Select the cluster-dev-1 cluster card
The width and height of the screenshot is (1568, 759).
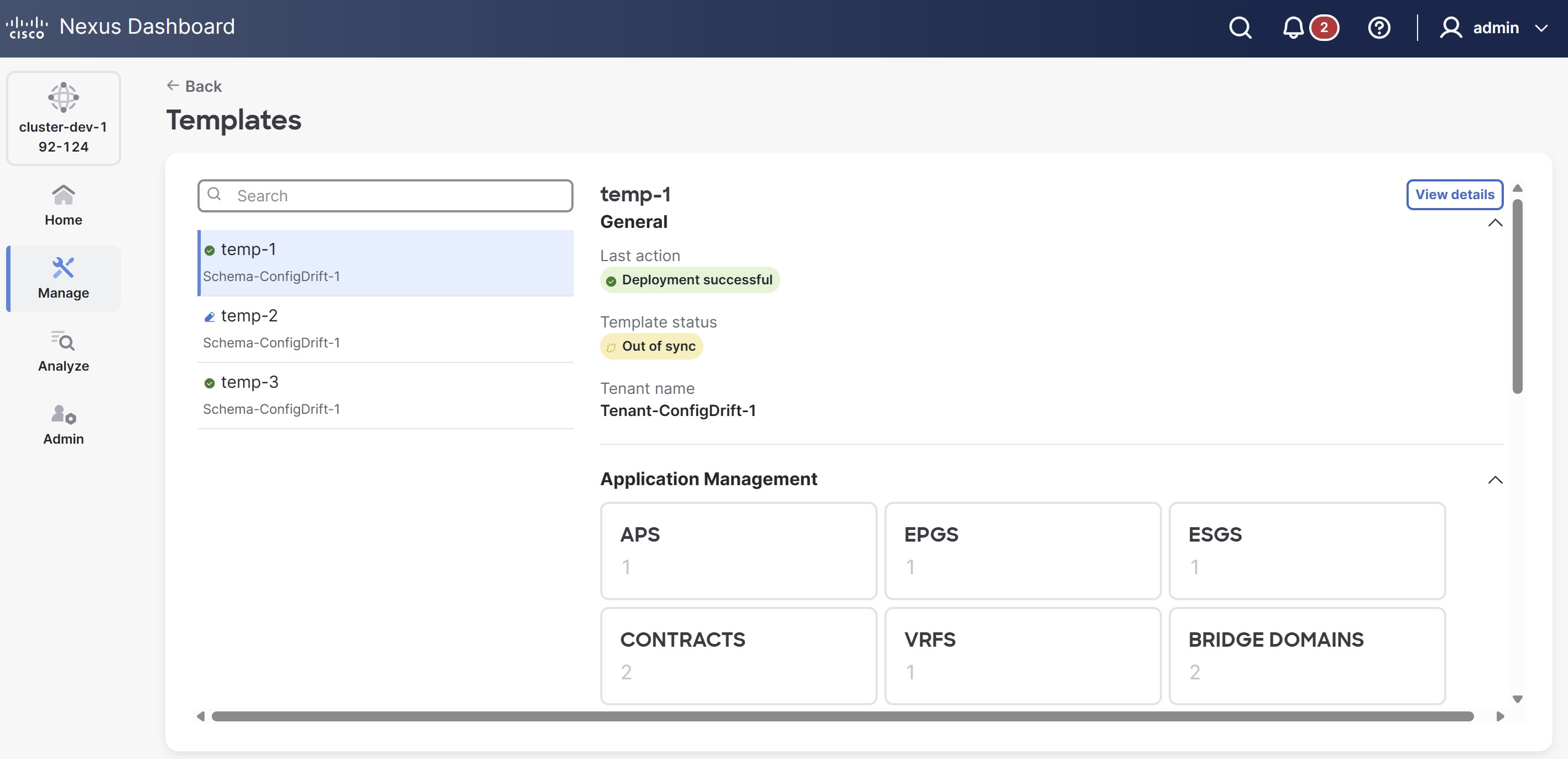pyautogui.click(x=63, y=118)
